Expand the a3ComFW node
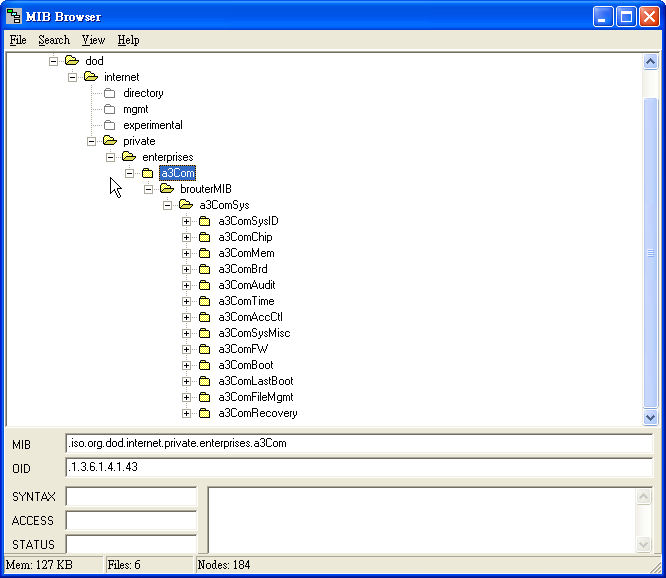Screen dimensions: 666x578 point(186,350)
